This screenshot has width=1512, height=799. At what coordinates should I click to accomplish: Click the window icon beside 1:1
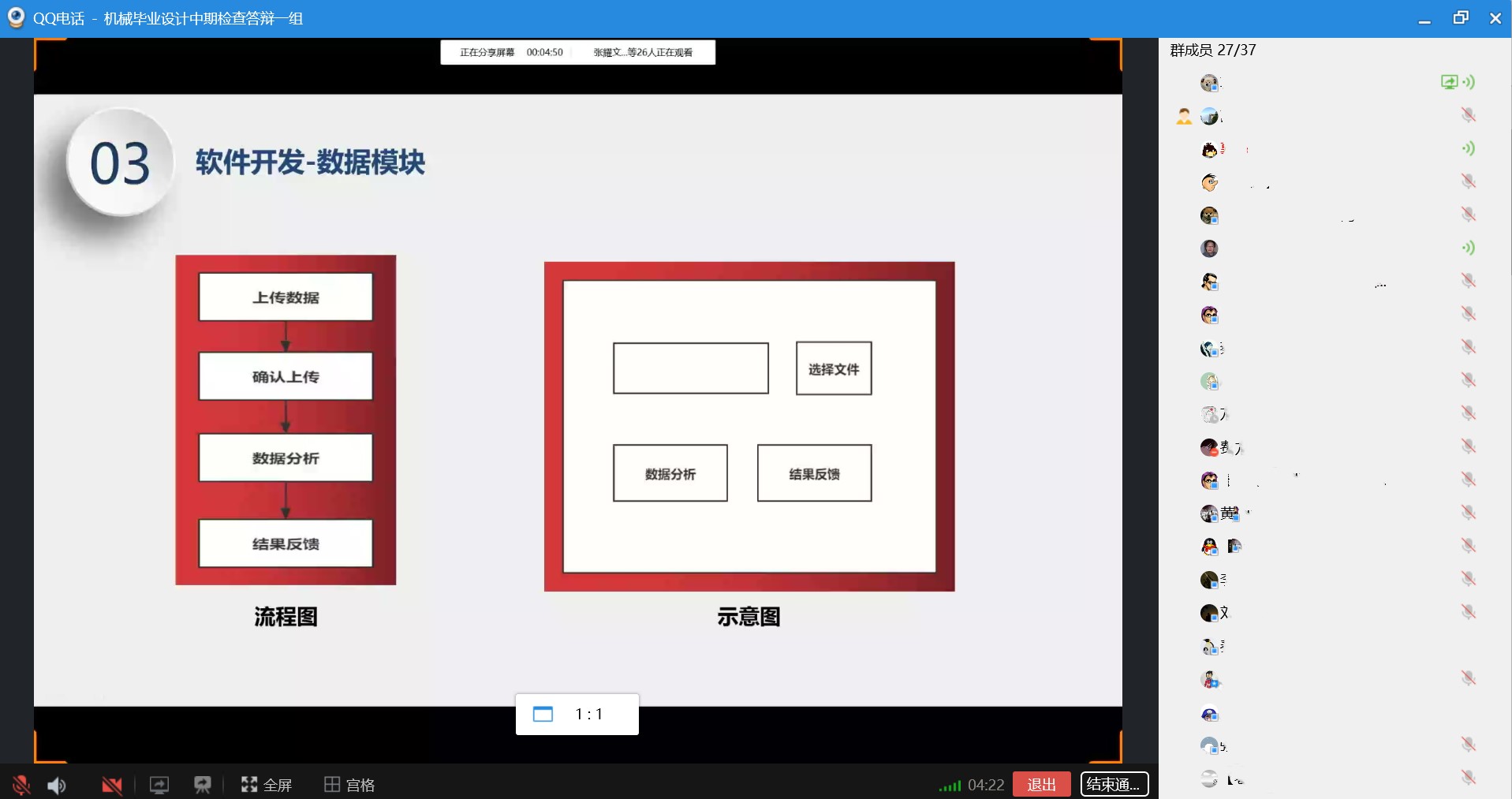[543, 715]
